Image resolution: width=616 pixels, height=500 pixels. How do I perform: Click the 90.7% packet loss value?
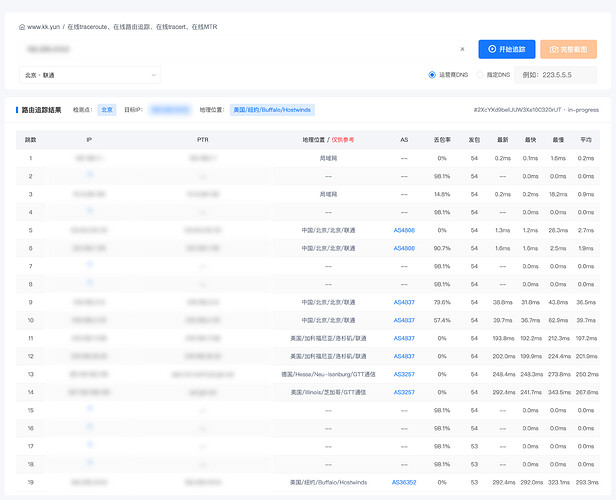(x=442, y=248)
